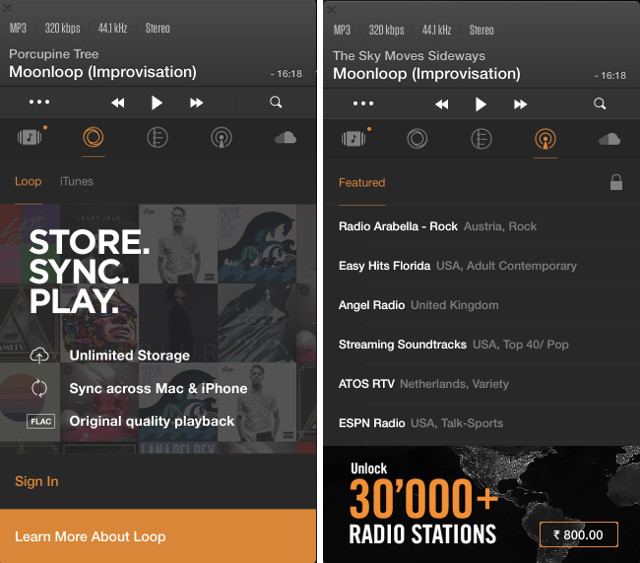Click Learn More About Loop button
Screen dimensions: 640x563
pos(158,536)
